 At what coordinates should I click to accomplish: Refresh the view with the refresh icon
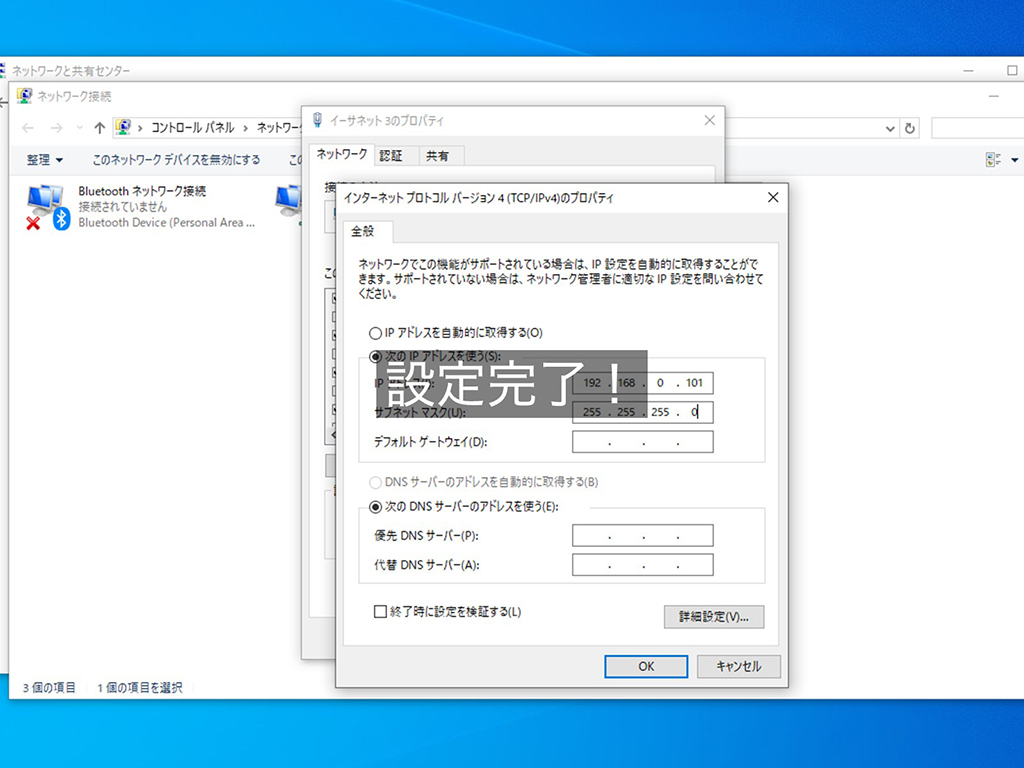[x=908, y=128]
